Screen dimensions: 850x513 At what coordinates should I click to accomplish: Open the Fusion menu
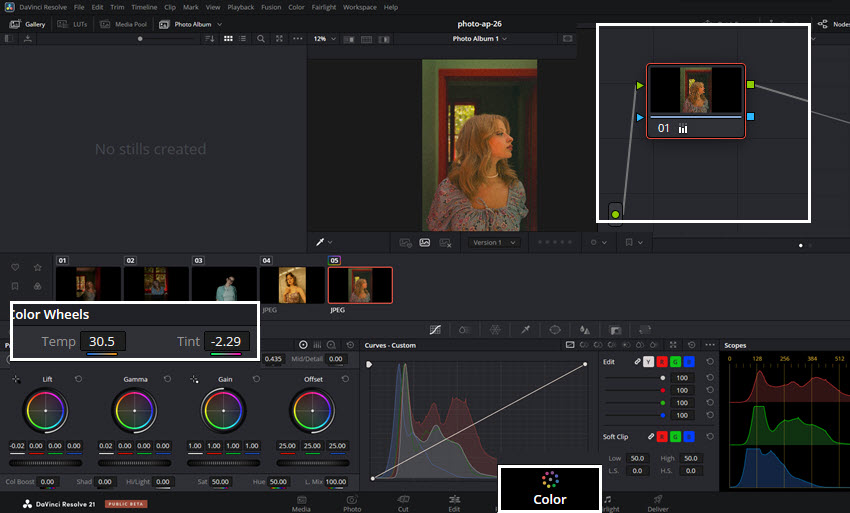pos(271,7)
